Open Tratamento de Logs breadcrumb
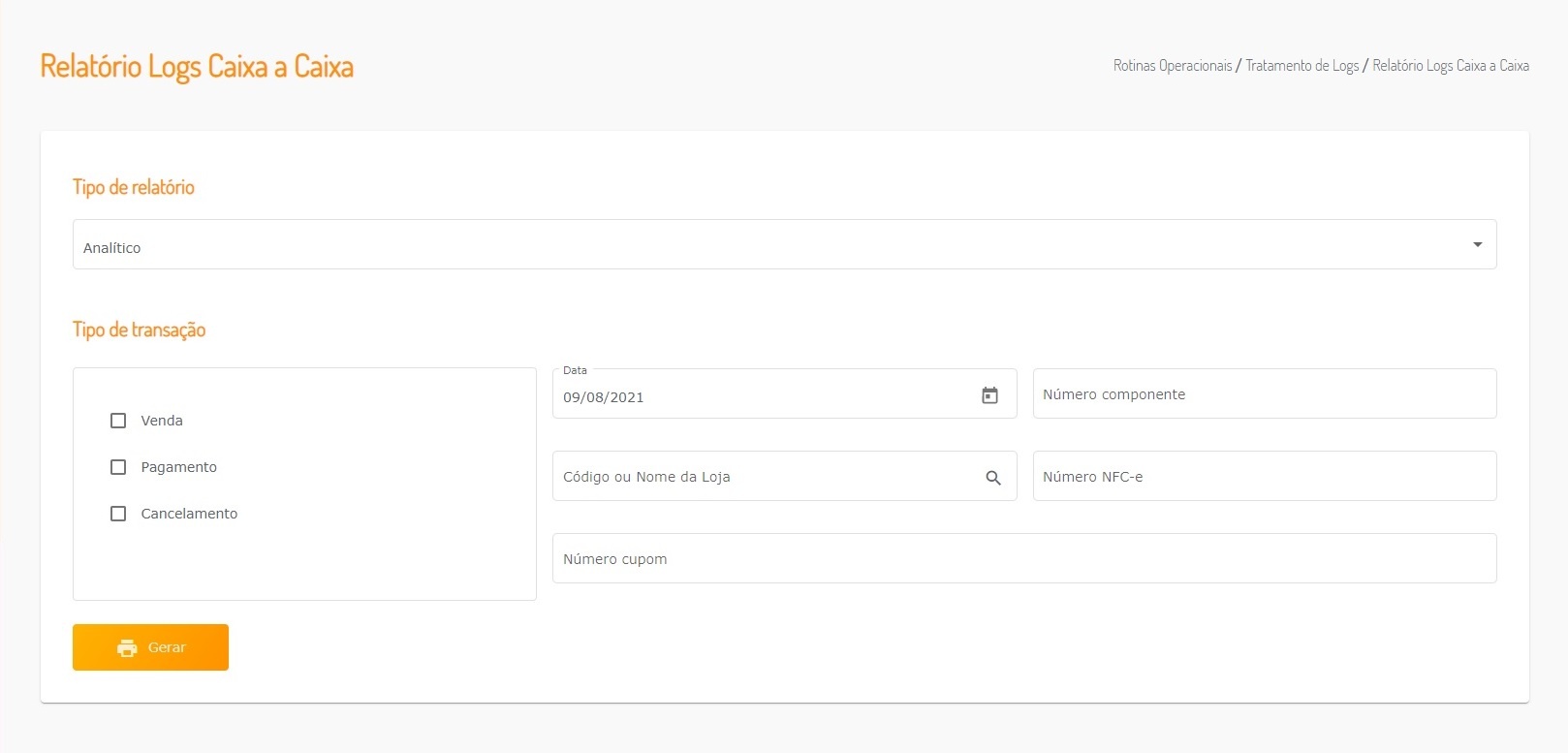This screenshot has width=1568, height=753. click(1301, 66)
